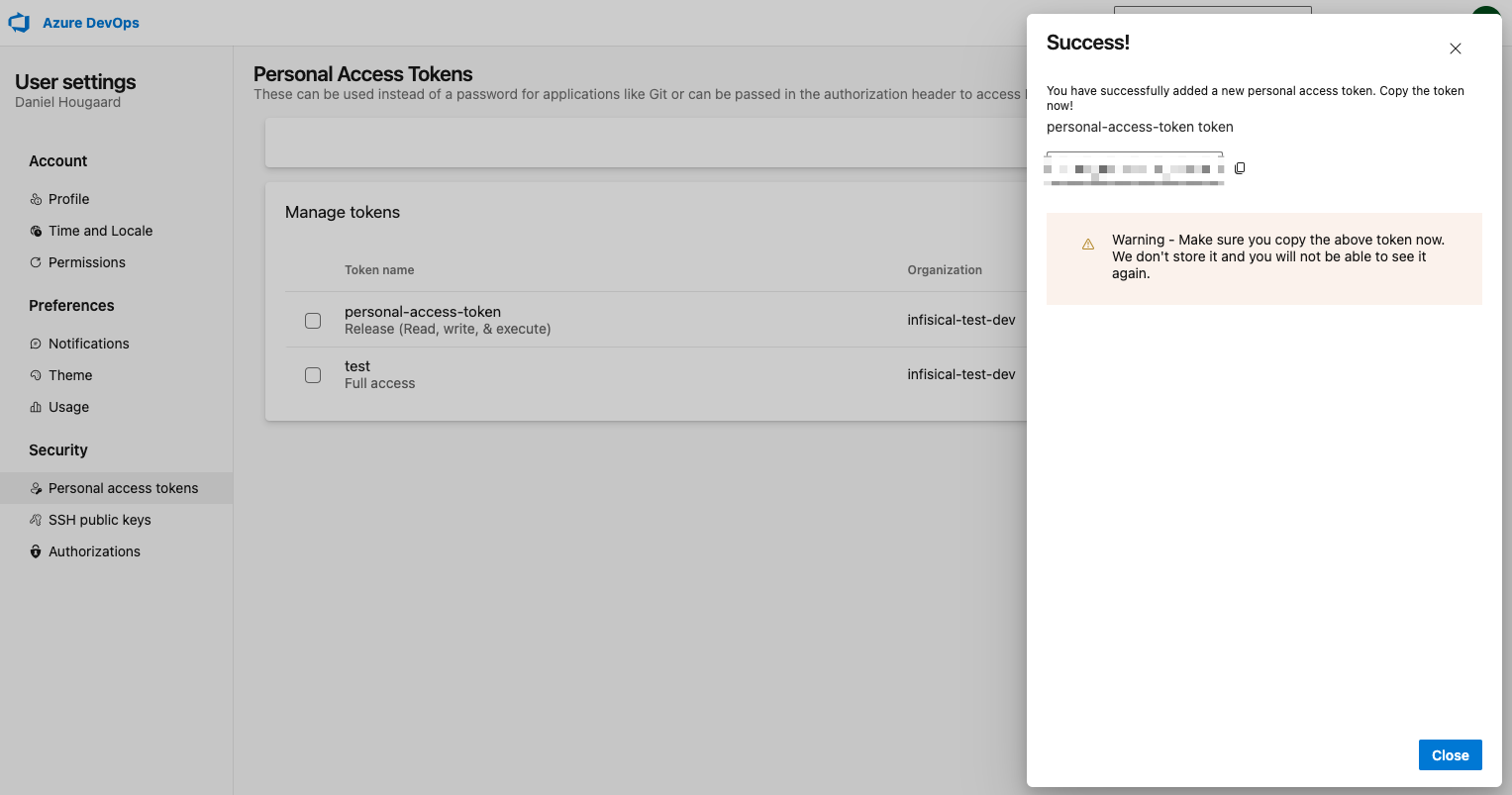Open Profile settings
This screenshot has width=1512, height=795.
point(68,199)
